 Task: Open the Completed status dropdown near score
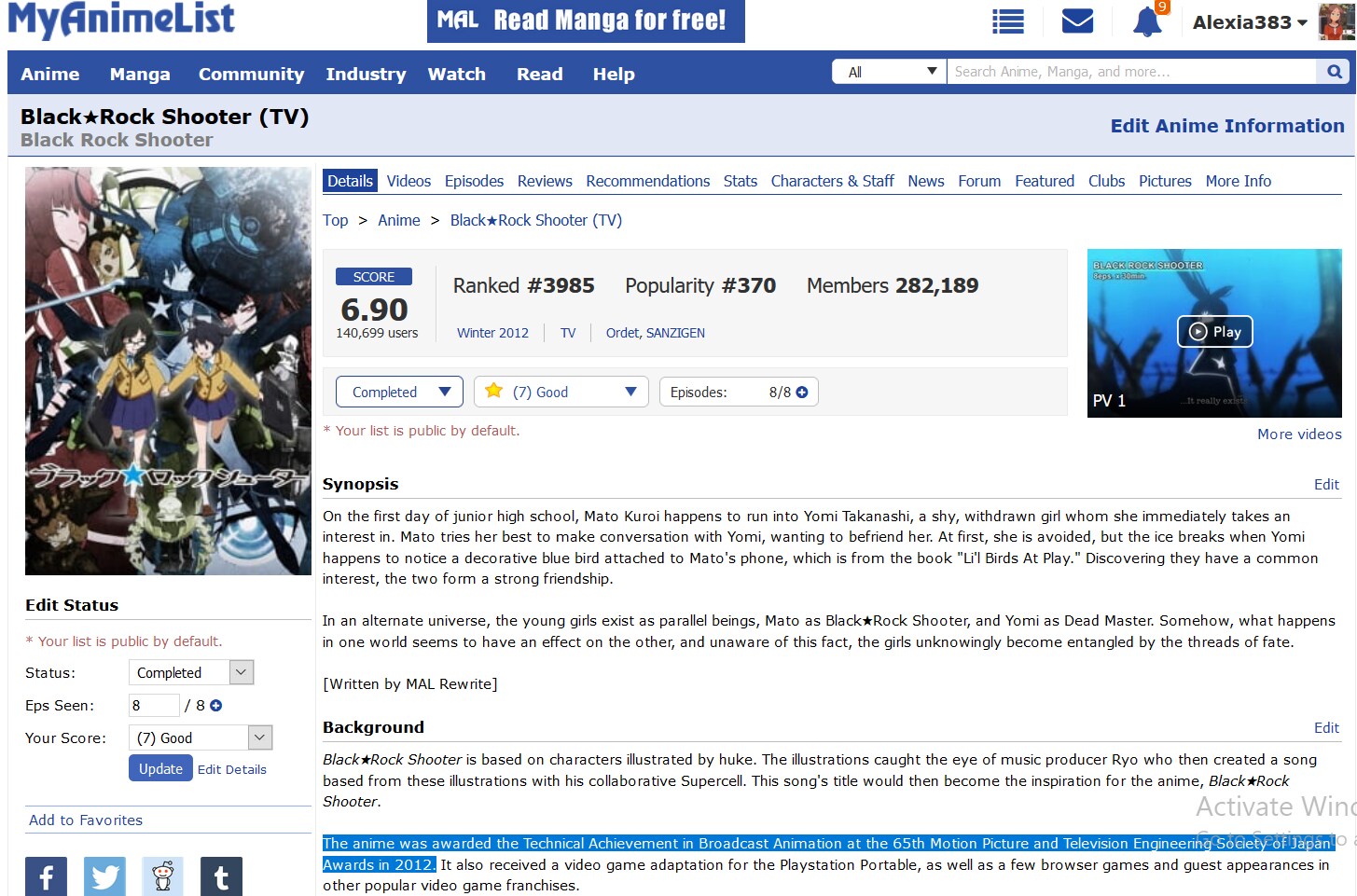[399, 393]
